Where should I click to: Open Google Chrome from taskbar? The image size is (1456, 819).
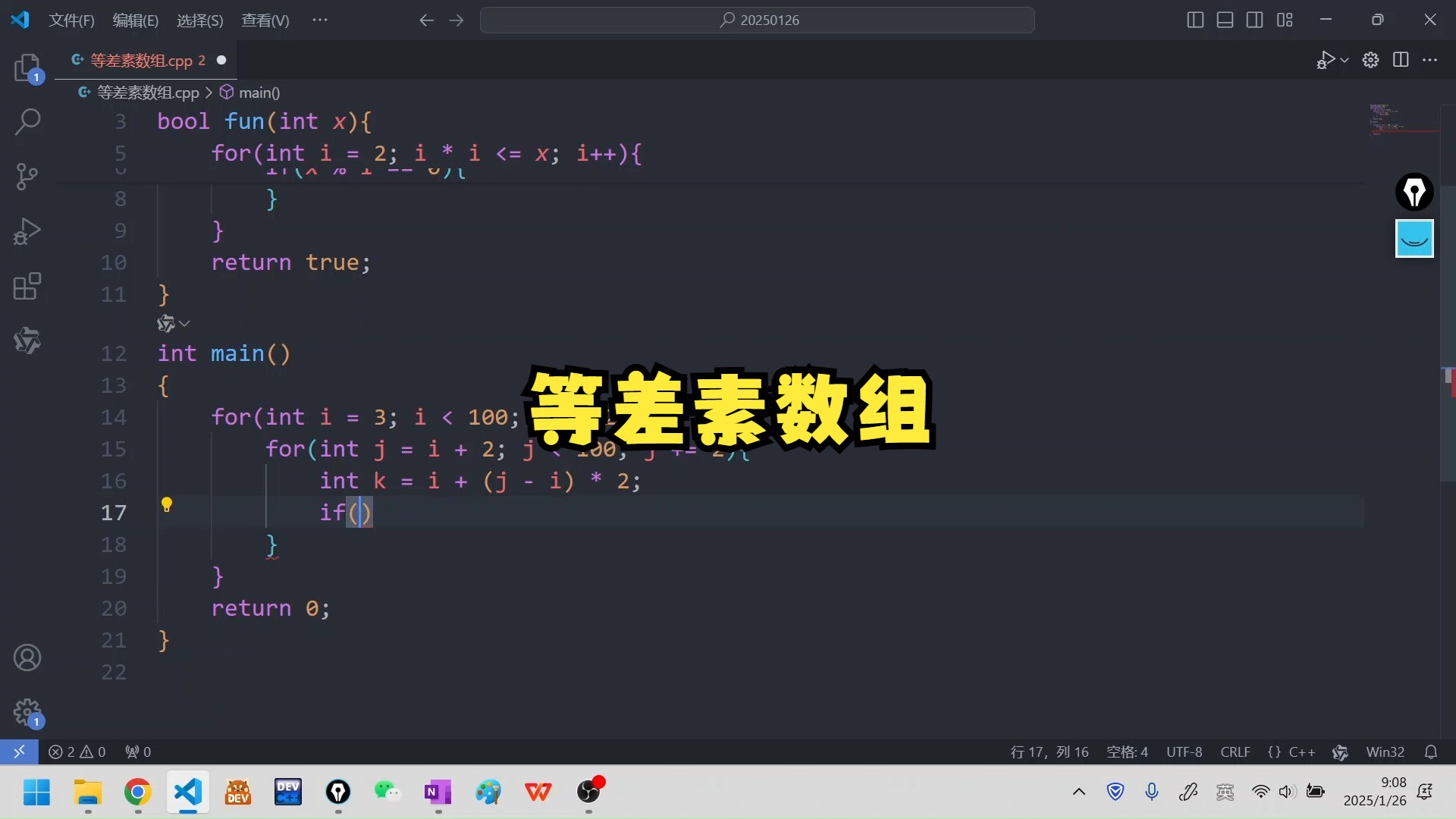[x=137, y=792]
